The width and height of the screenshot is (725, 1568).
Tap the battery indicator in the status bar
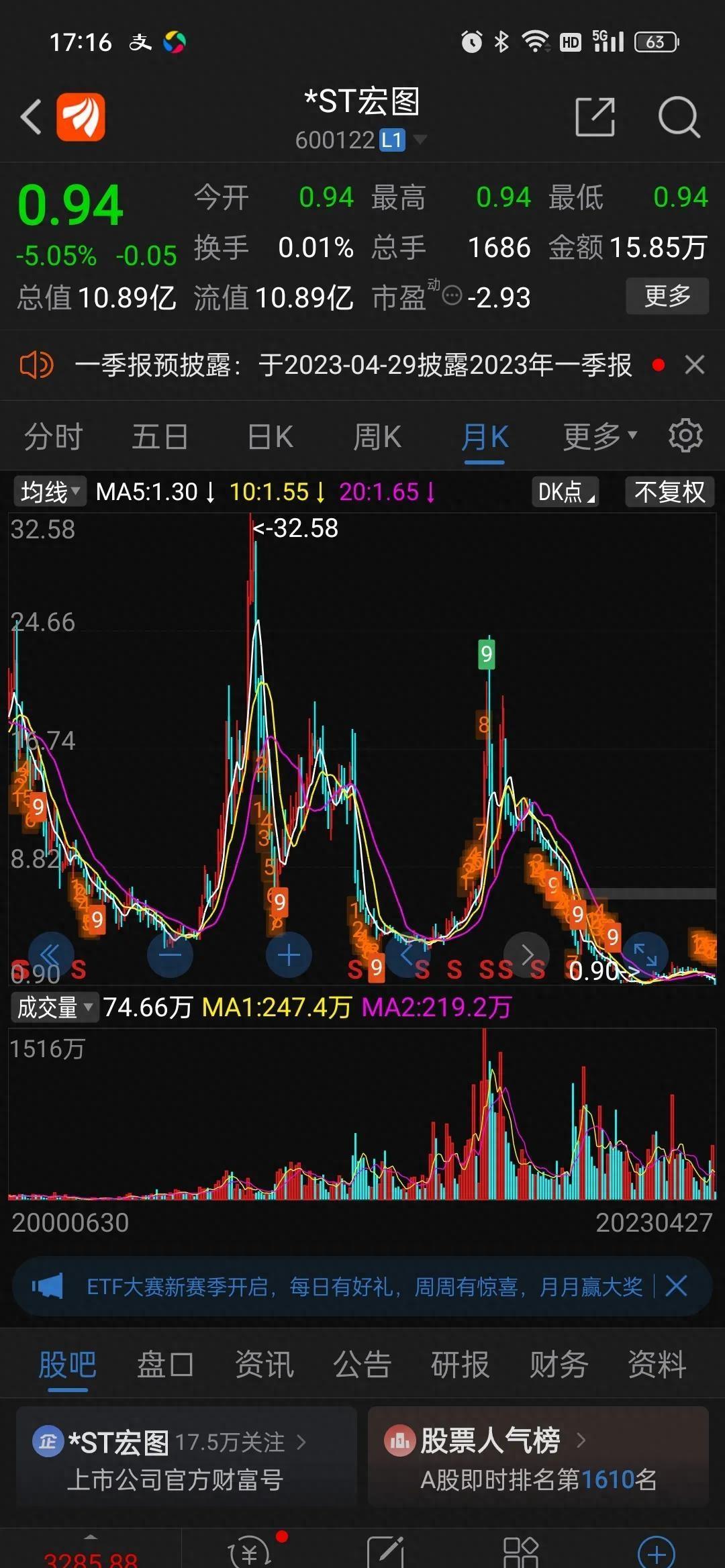click(x=657, y=42)
